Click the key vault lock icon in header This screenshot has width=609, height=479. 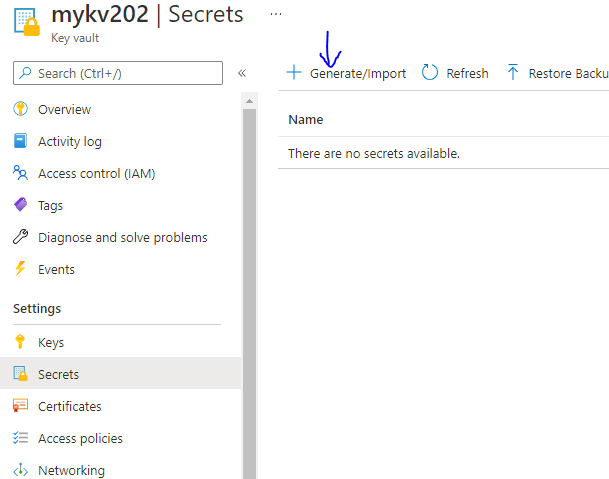point(25,23)
